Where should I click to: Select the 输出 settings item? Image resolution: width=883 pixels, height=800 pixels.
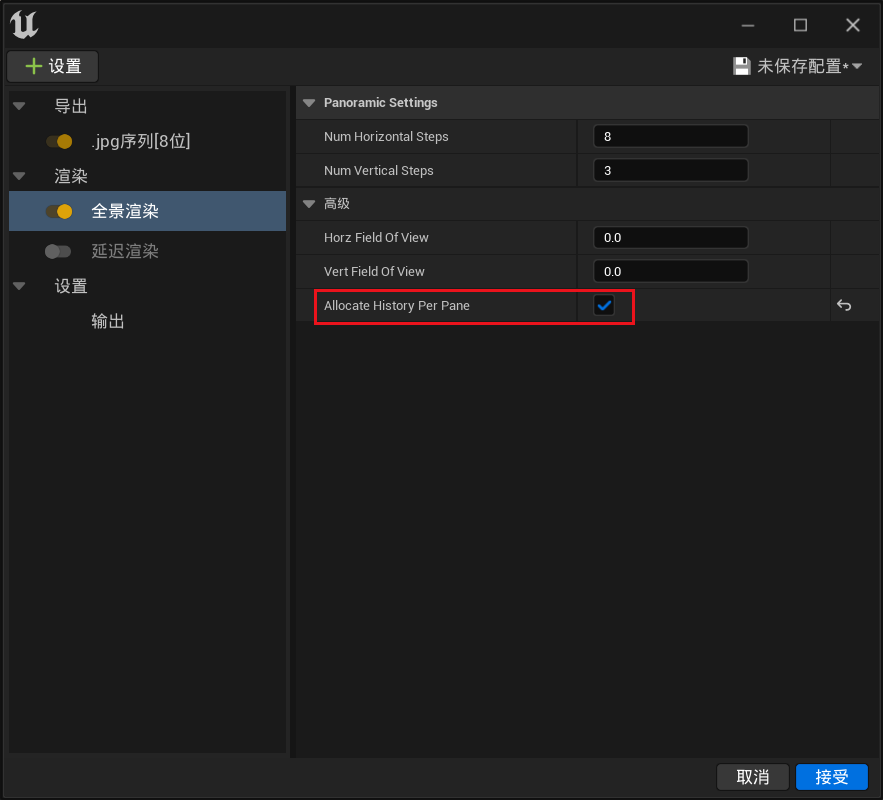[x=108, y=322]
